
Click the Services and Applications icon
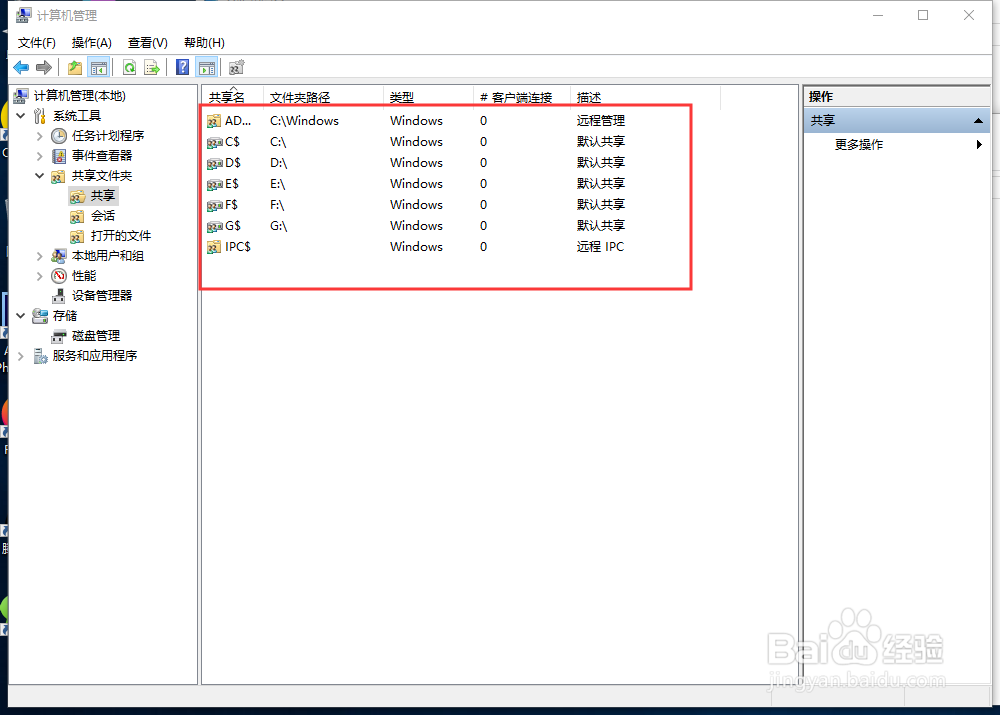pyautogui.click(x=40, y=356)
